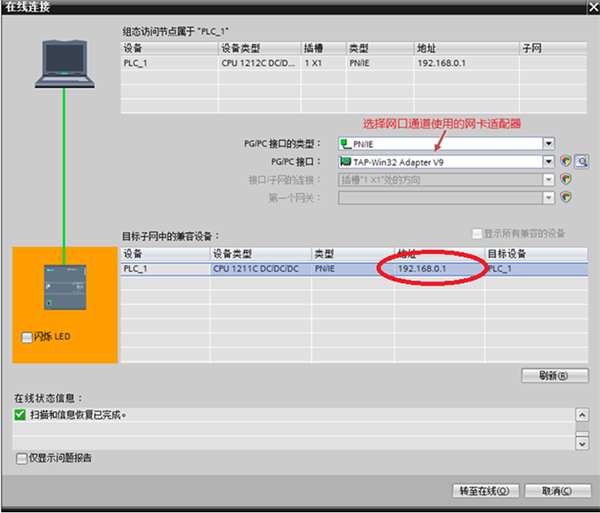Click the 转至在线(G) button

coord(485,491)
